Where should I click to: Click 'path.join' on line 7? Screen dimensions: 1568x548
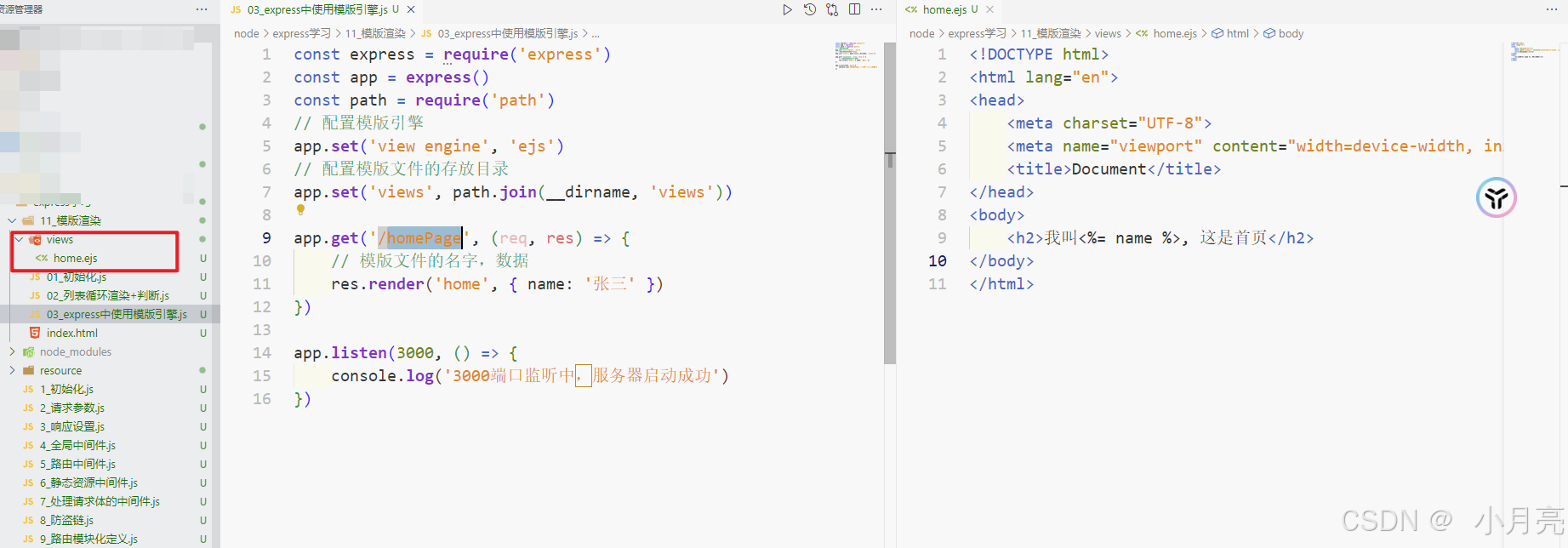coord(493,192)
